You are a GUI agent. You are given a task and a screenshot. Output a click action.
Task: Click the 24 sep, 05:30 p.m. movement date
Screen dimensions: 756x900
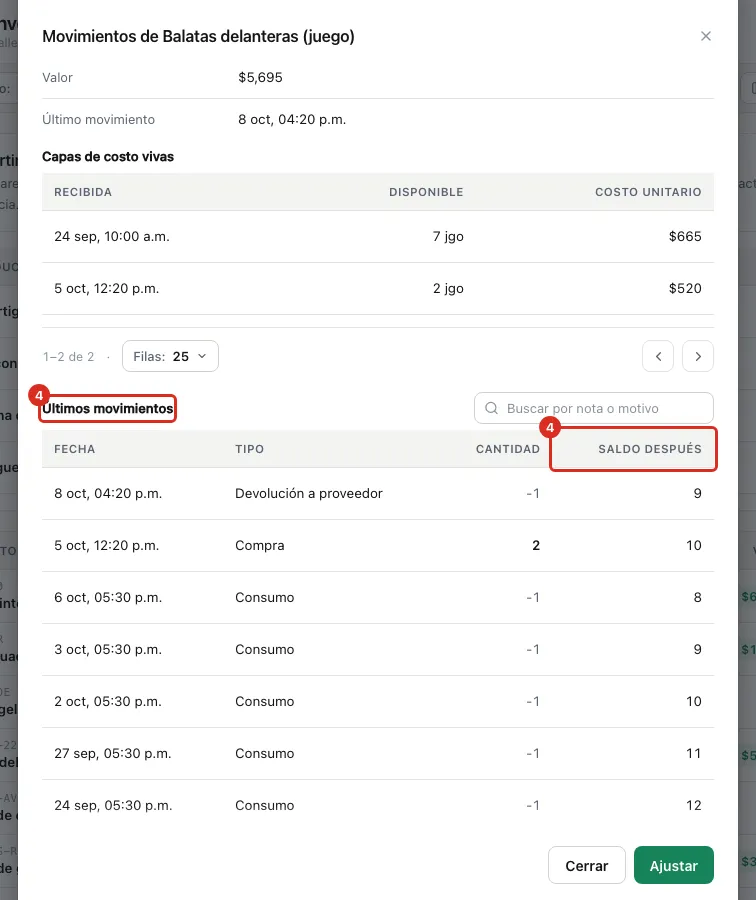pyautogui.click(x=113, y=805)
